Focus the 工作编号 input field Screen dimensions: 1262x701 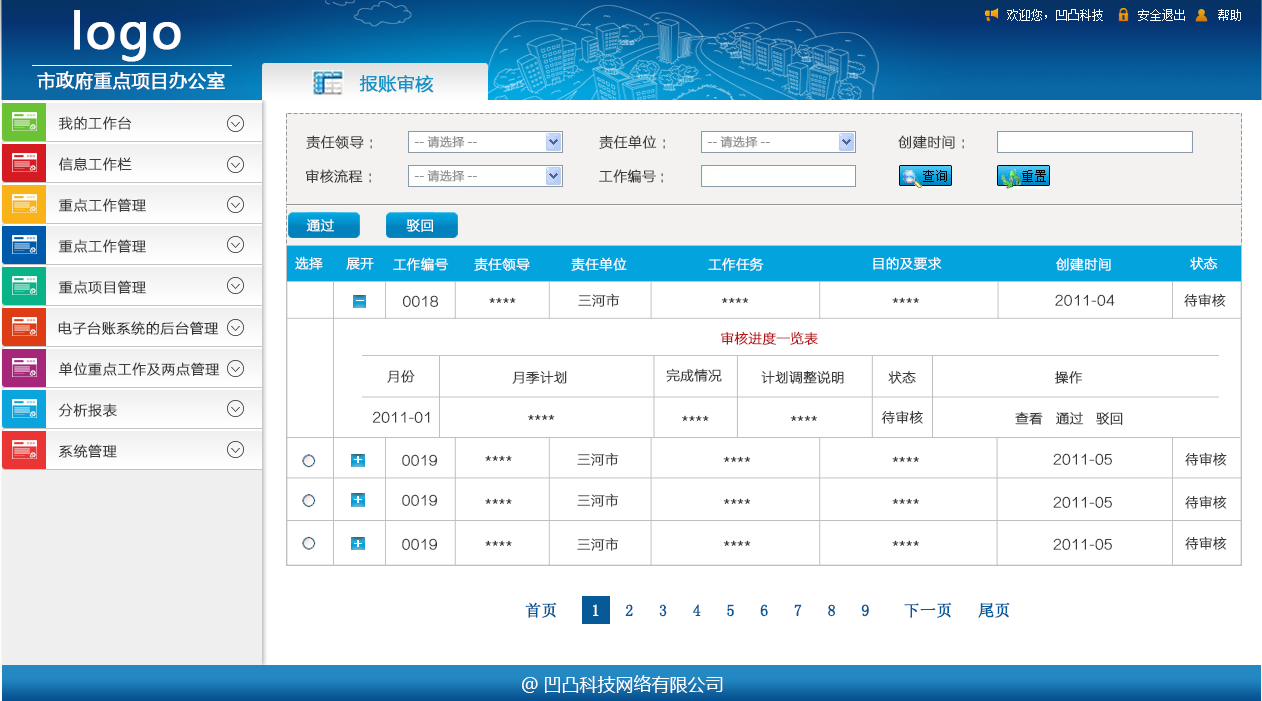tap(778, 176)
